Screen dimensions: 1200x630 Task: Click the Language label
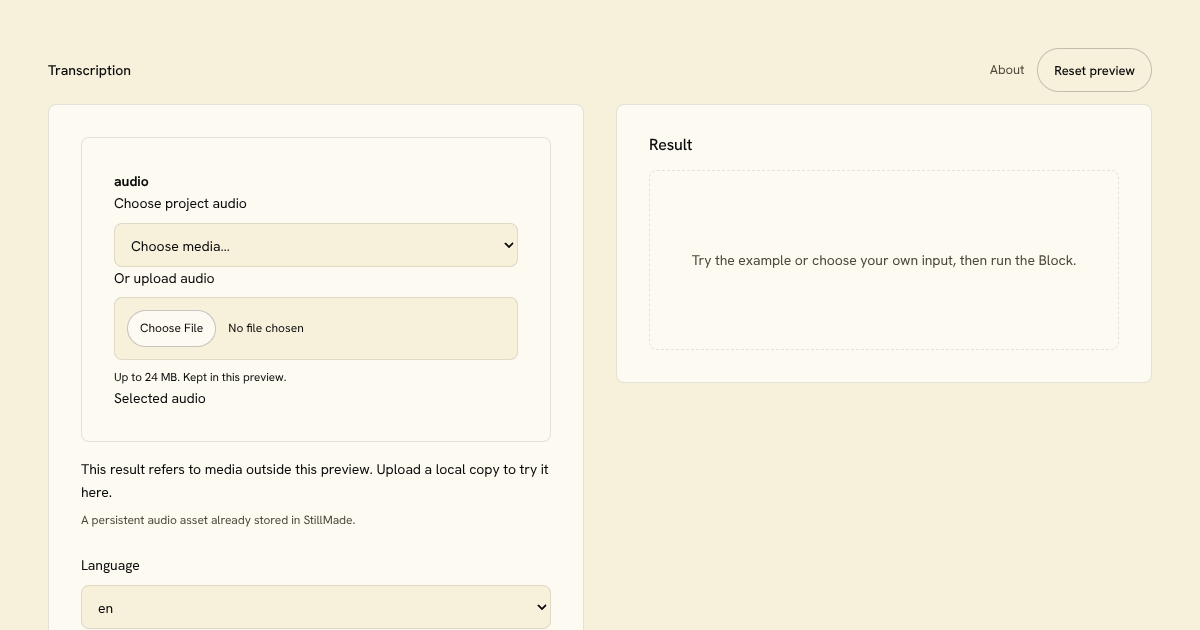click(110, 565)
